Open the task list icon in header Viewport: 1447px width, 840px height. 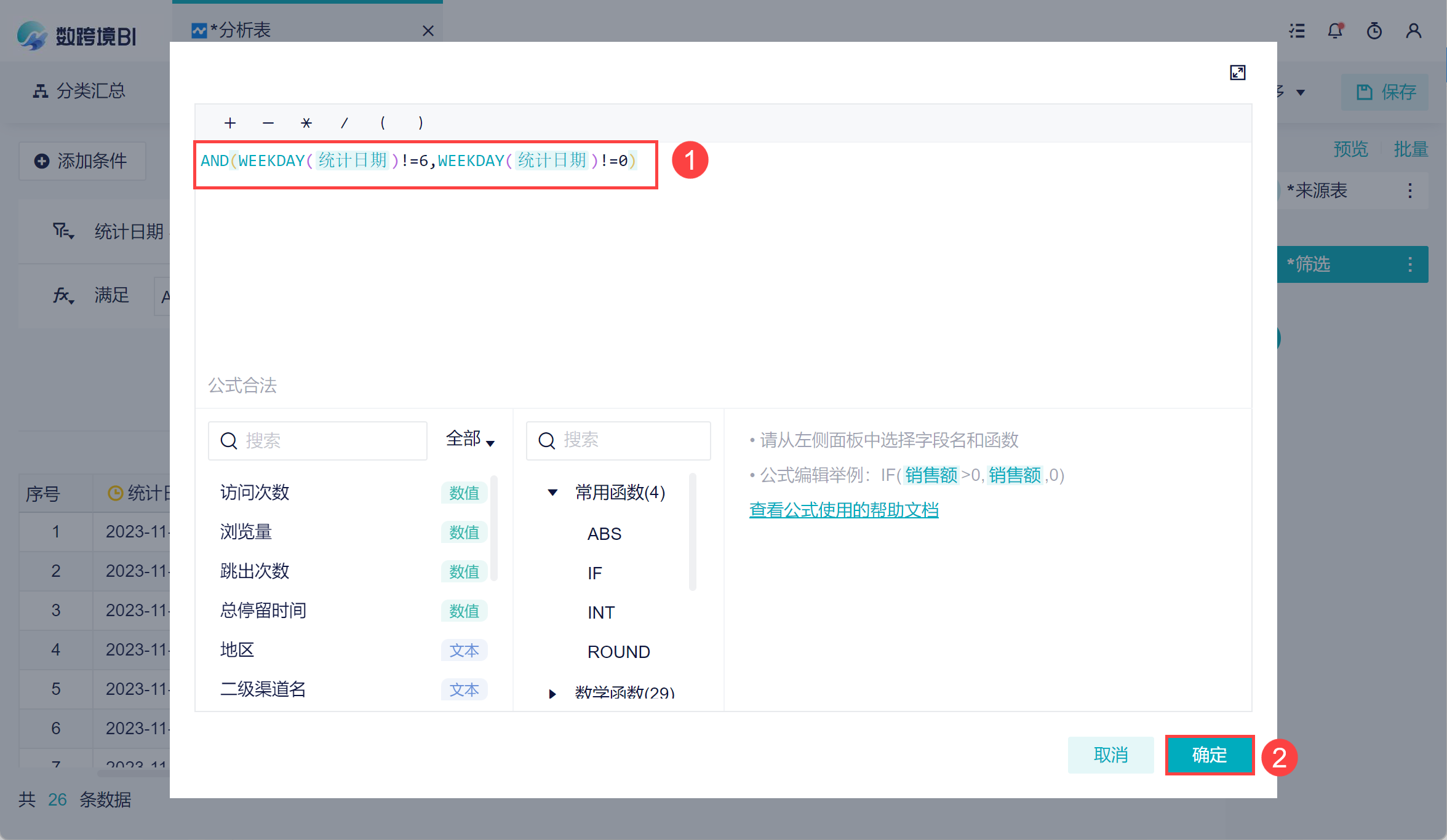click(x=1297, y=31)
